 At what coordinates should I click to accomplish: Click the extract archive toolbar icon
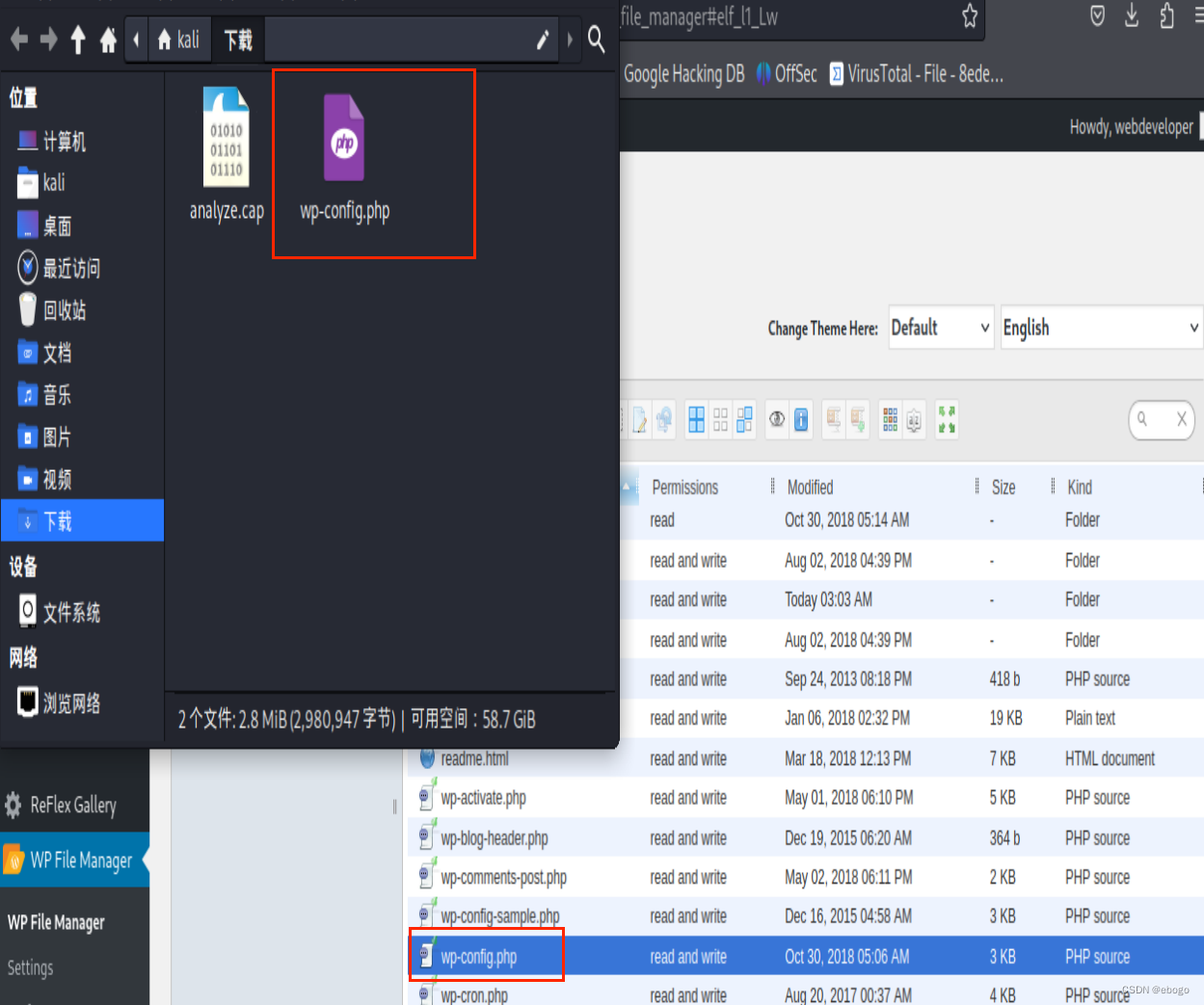[834, 419]
